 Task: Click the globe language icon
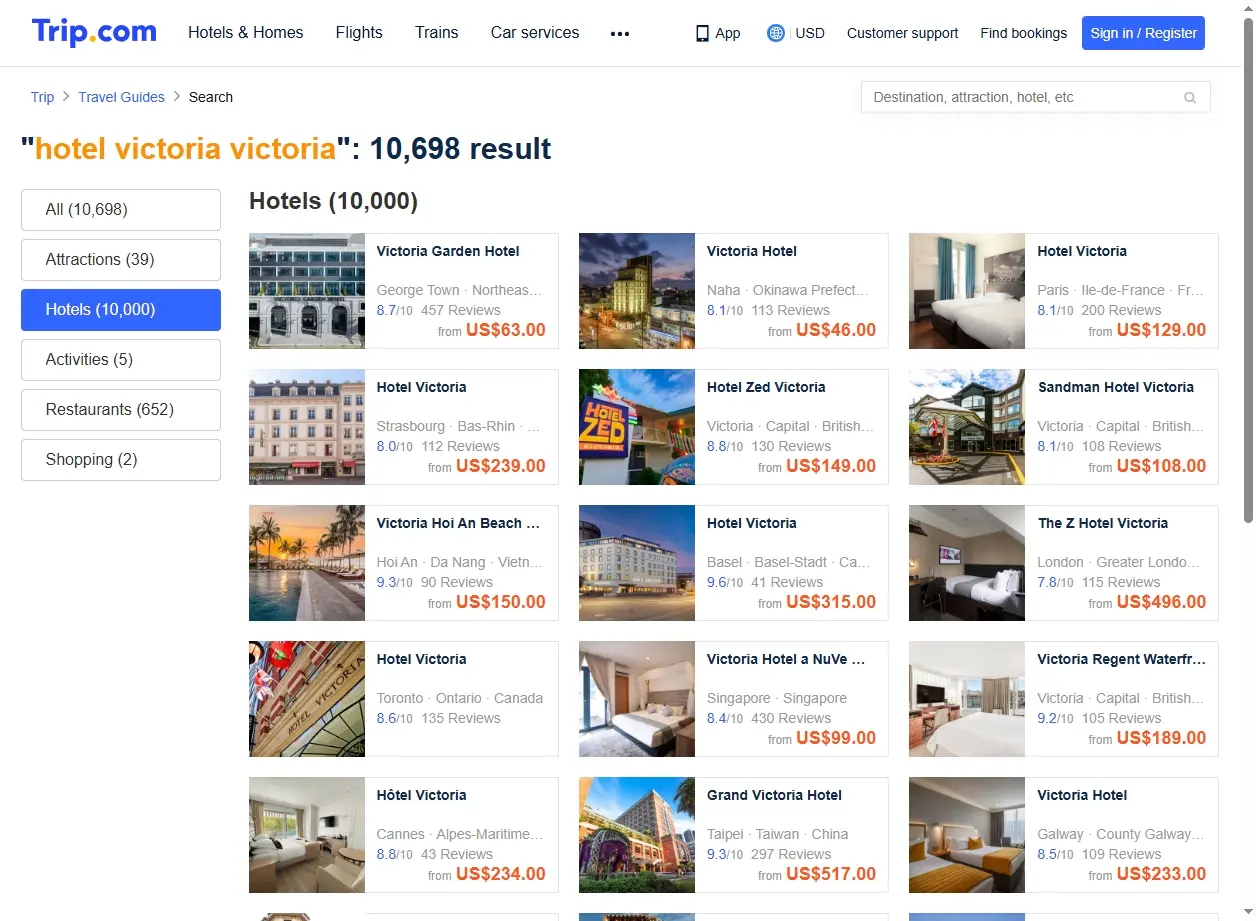(x=776, y=33)
